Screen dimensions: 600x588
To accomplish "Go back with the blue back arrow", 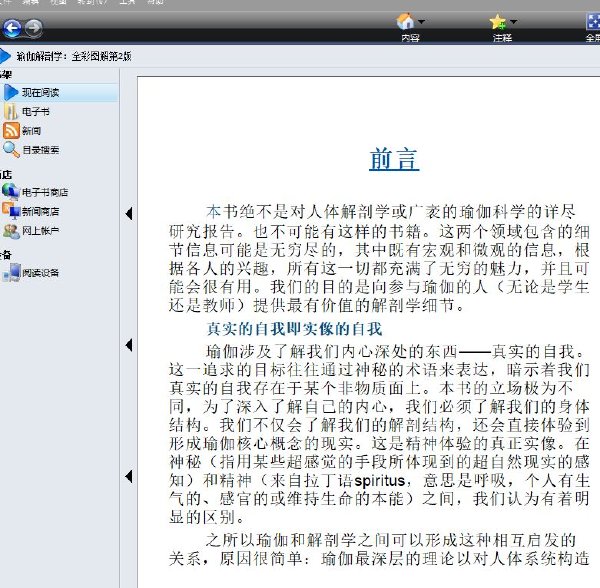I will (x=11, y=28).
